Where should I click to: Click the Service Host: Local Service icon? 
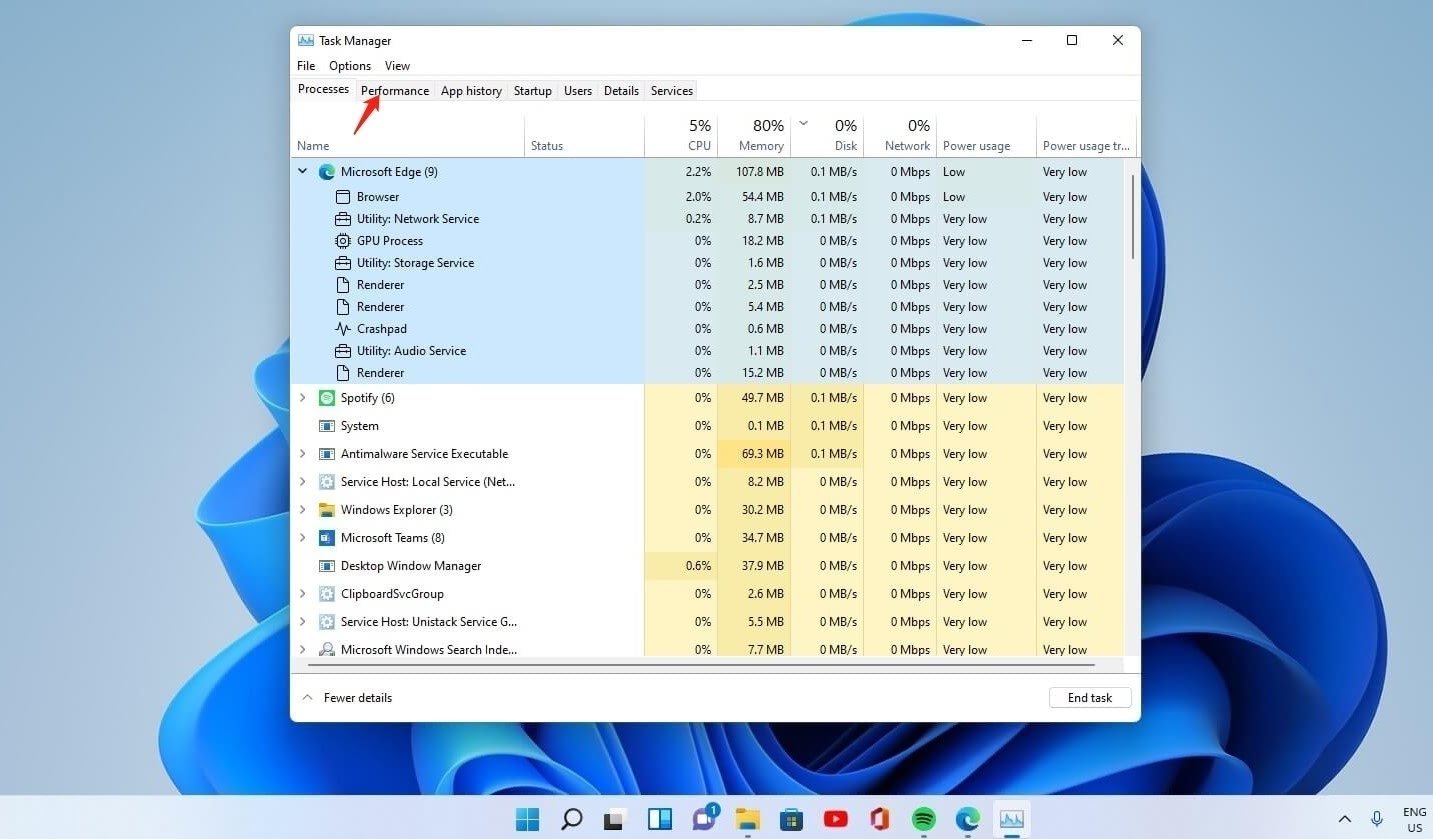[326, 482]
